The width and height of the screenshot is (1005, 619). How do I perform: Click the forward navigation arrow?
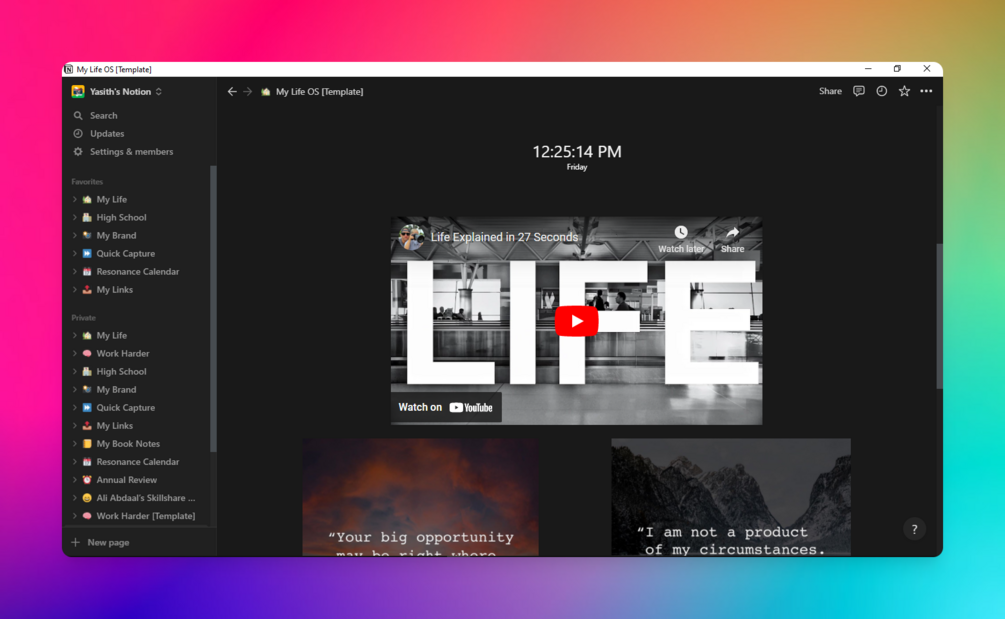tap(247, 92)
